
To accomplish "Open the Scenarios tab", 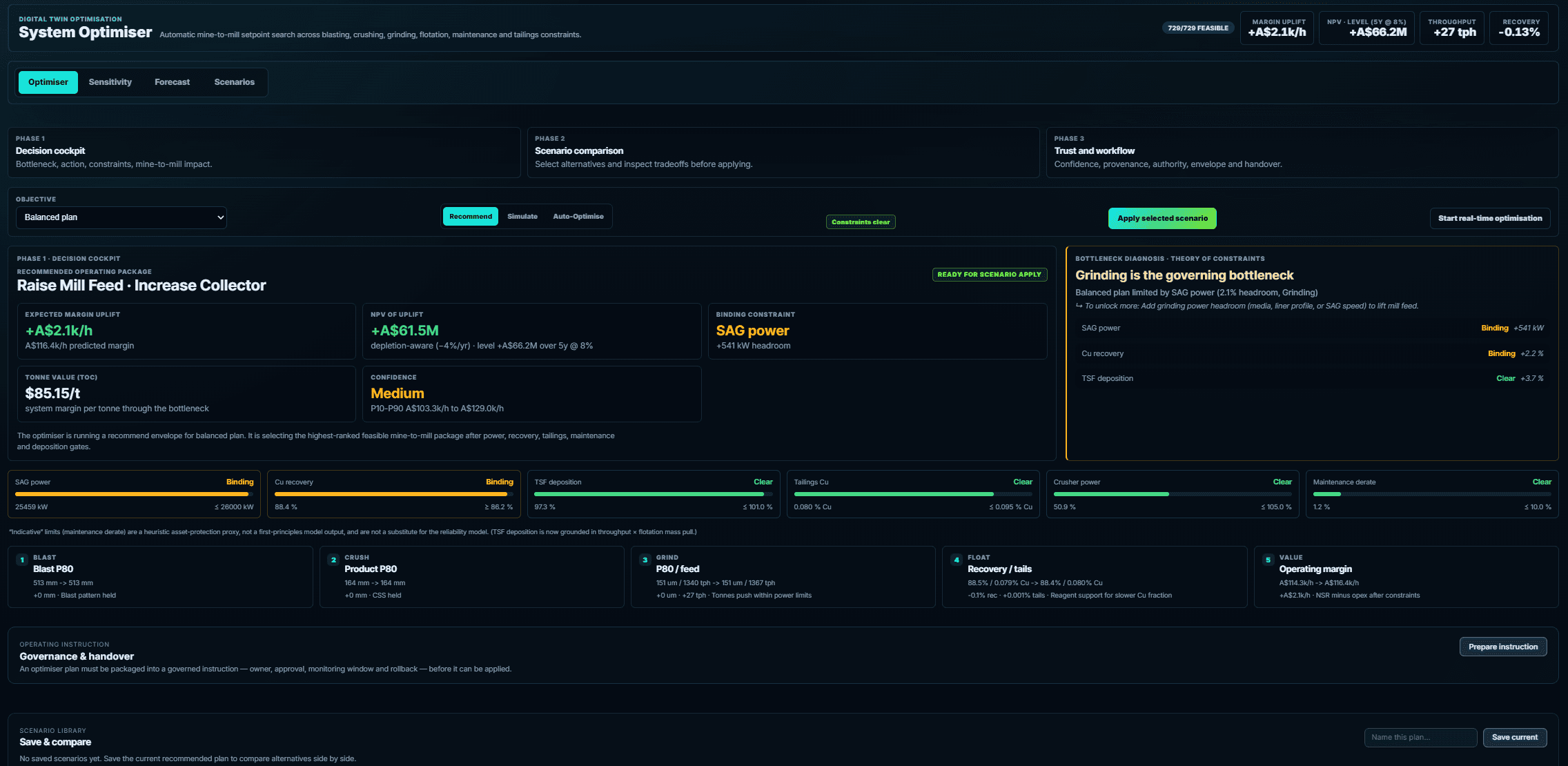I will pos(235,82).
